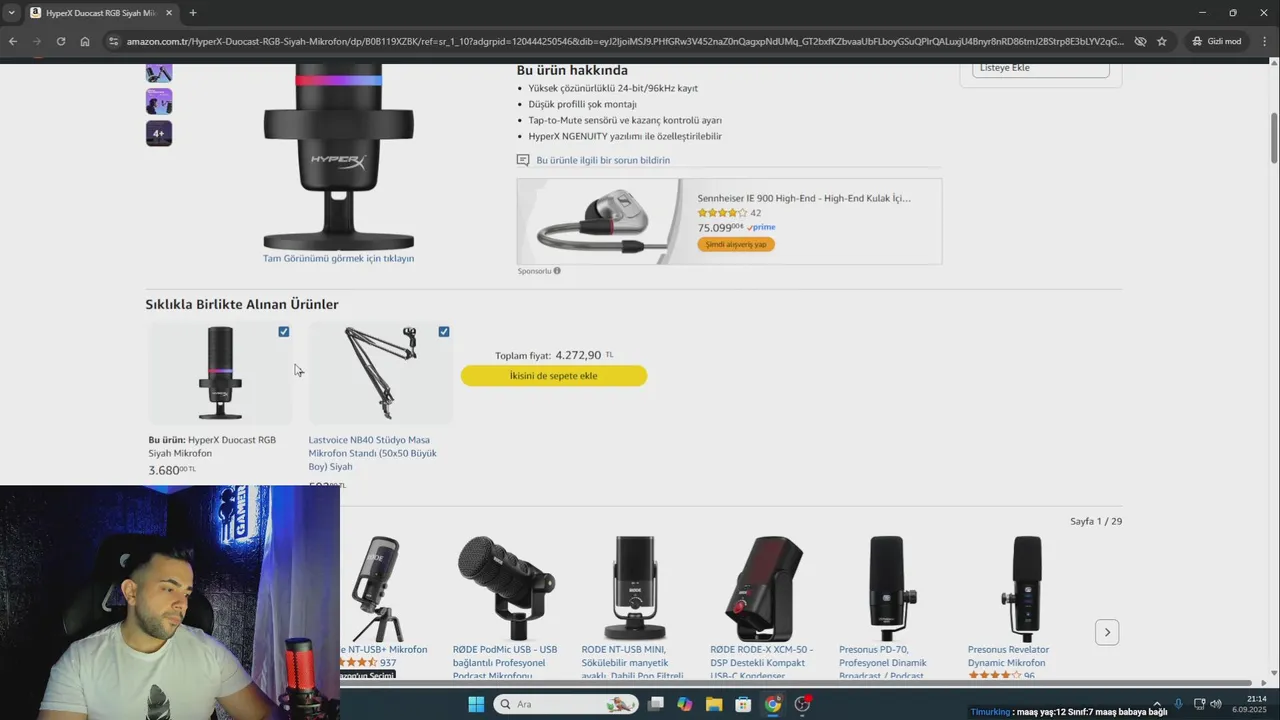Reload the Amazon page
This screenshot has width=1280, height=720.
tap(61, 41)
